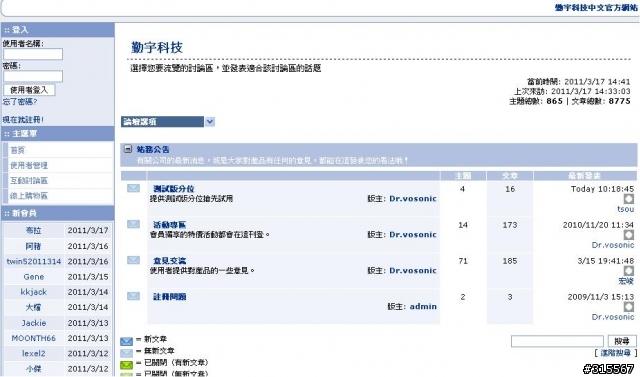Open new member 布拉

click(33, 230)
